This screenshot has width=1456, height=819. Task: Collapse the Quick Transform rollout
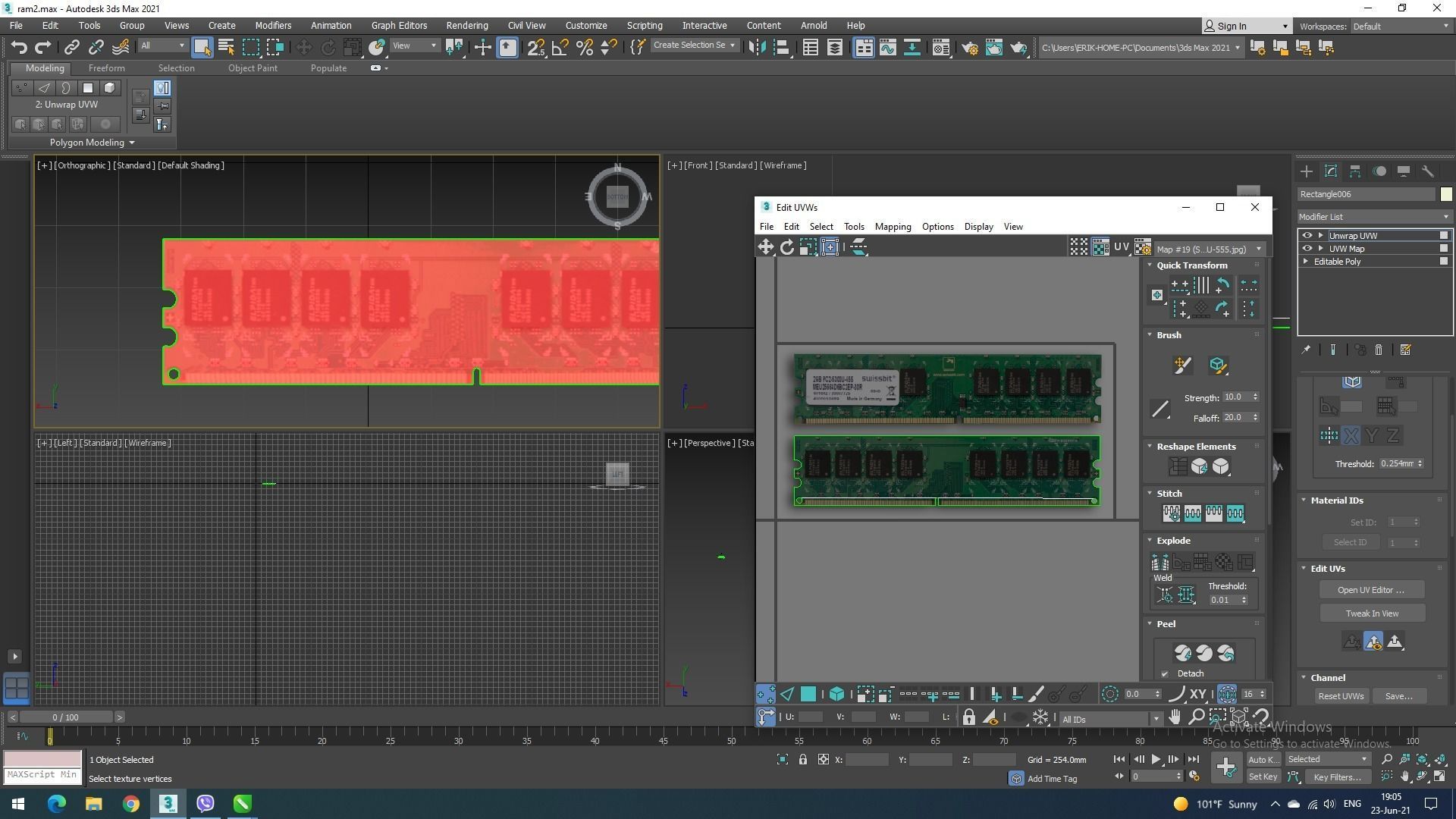click(1150, 265)
